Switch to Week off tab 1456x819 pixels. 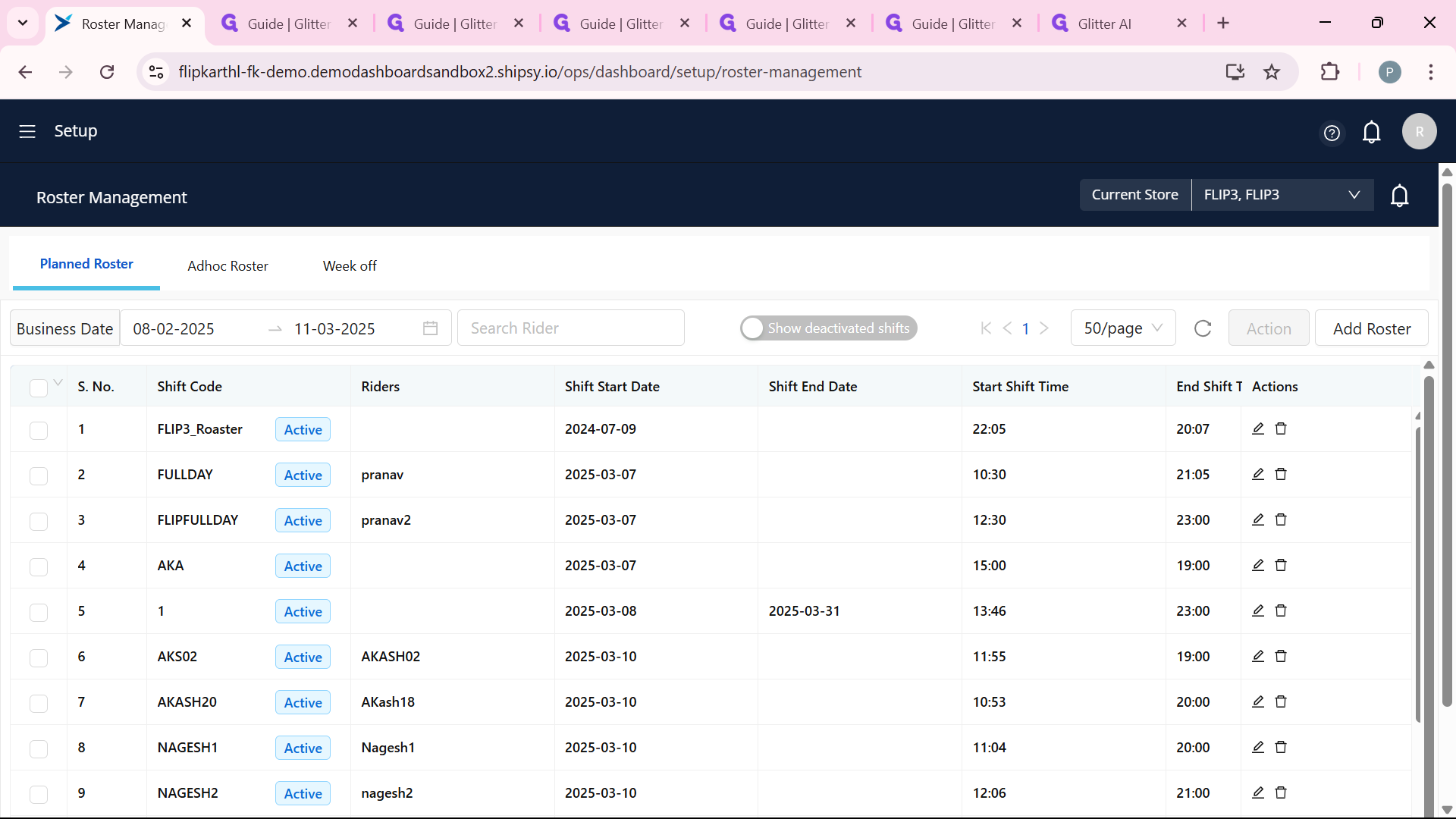350,266
